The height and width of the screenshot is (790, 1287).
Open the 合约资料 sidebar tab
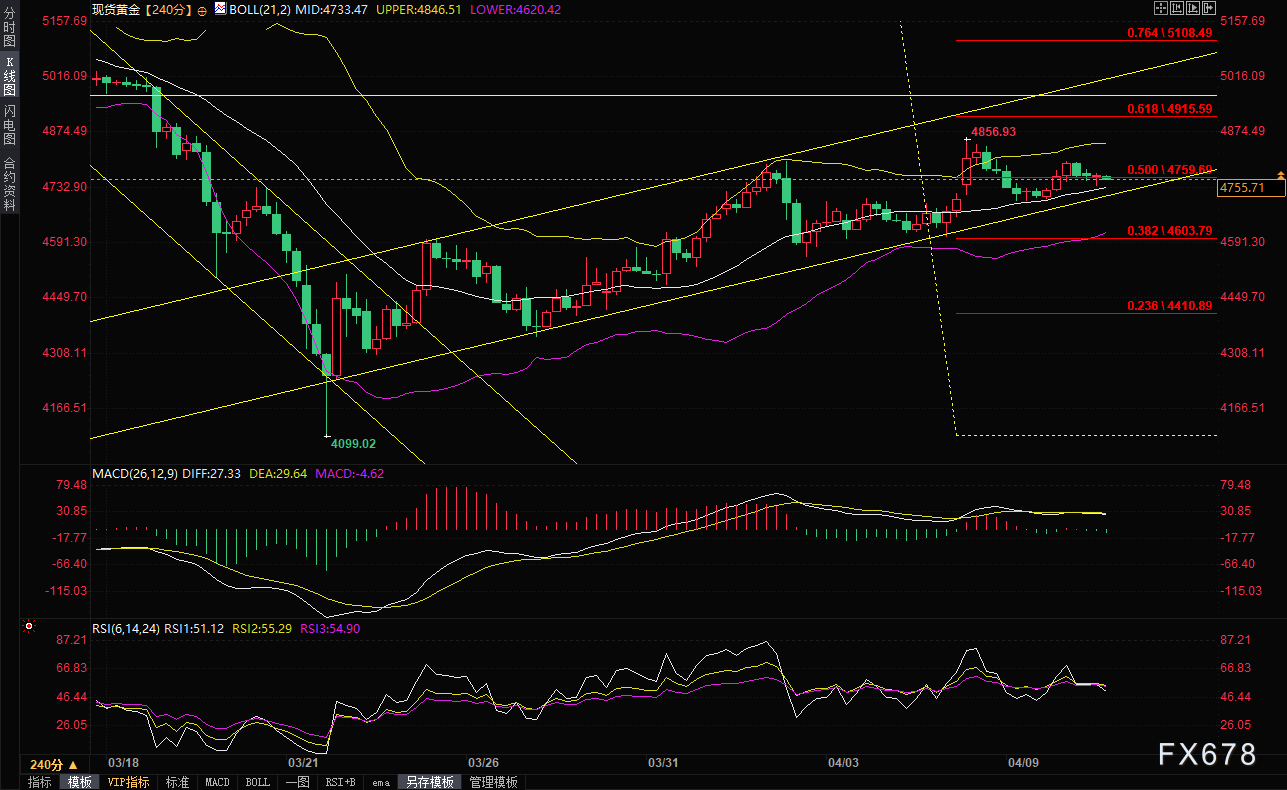(x=9, y=183)
